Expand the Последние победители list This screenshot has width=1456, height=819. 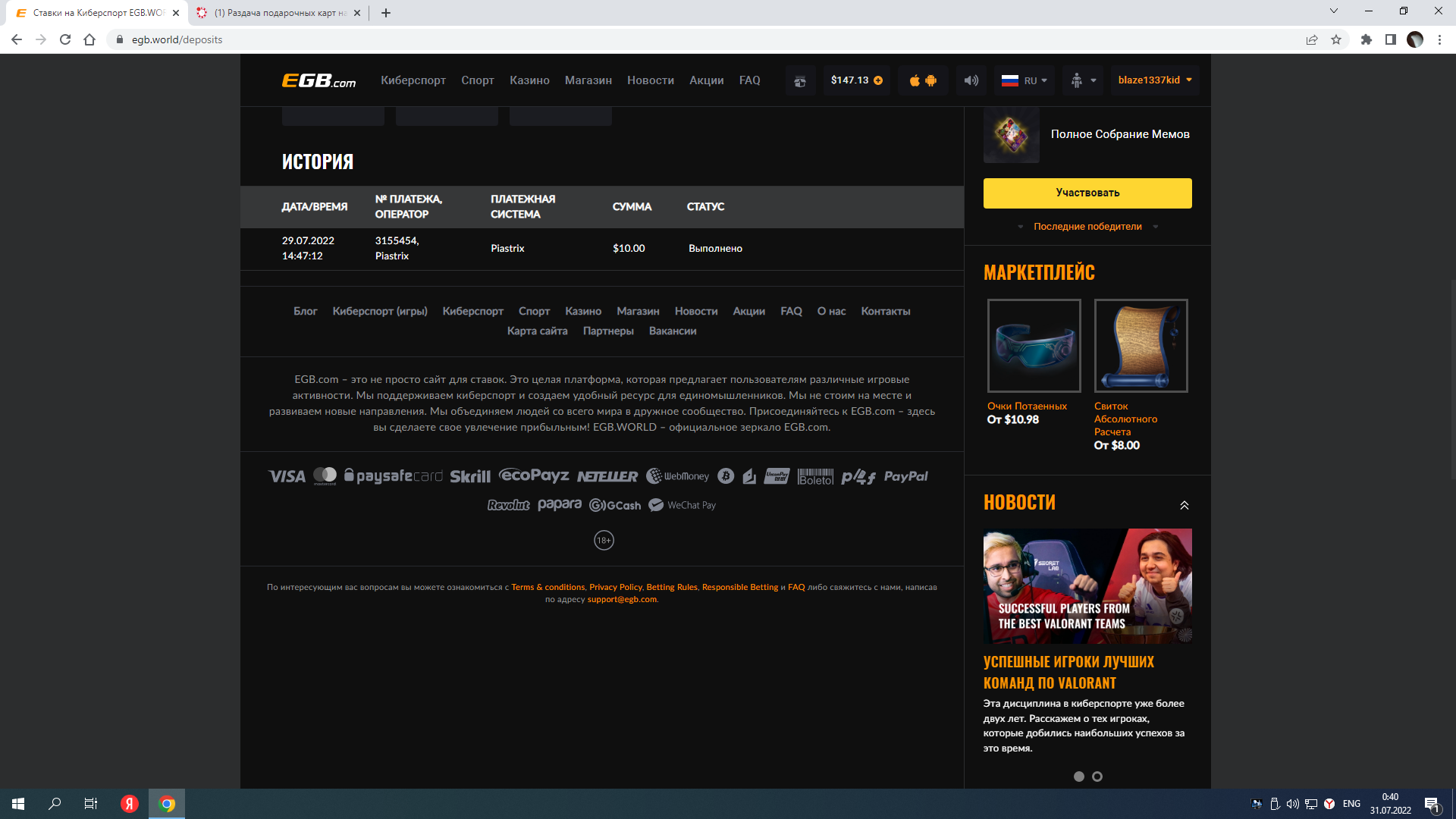[x=1087, y=227]
